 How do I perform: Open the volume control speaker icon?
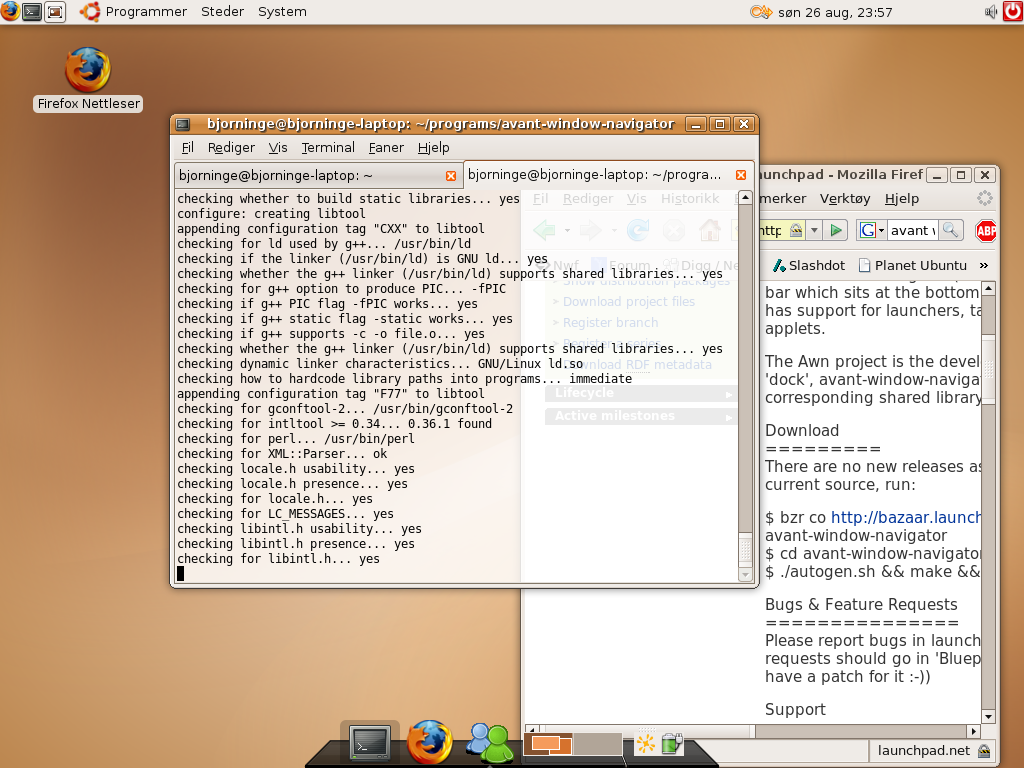coord(991,12)
